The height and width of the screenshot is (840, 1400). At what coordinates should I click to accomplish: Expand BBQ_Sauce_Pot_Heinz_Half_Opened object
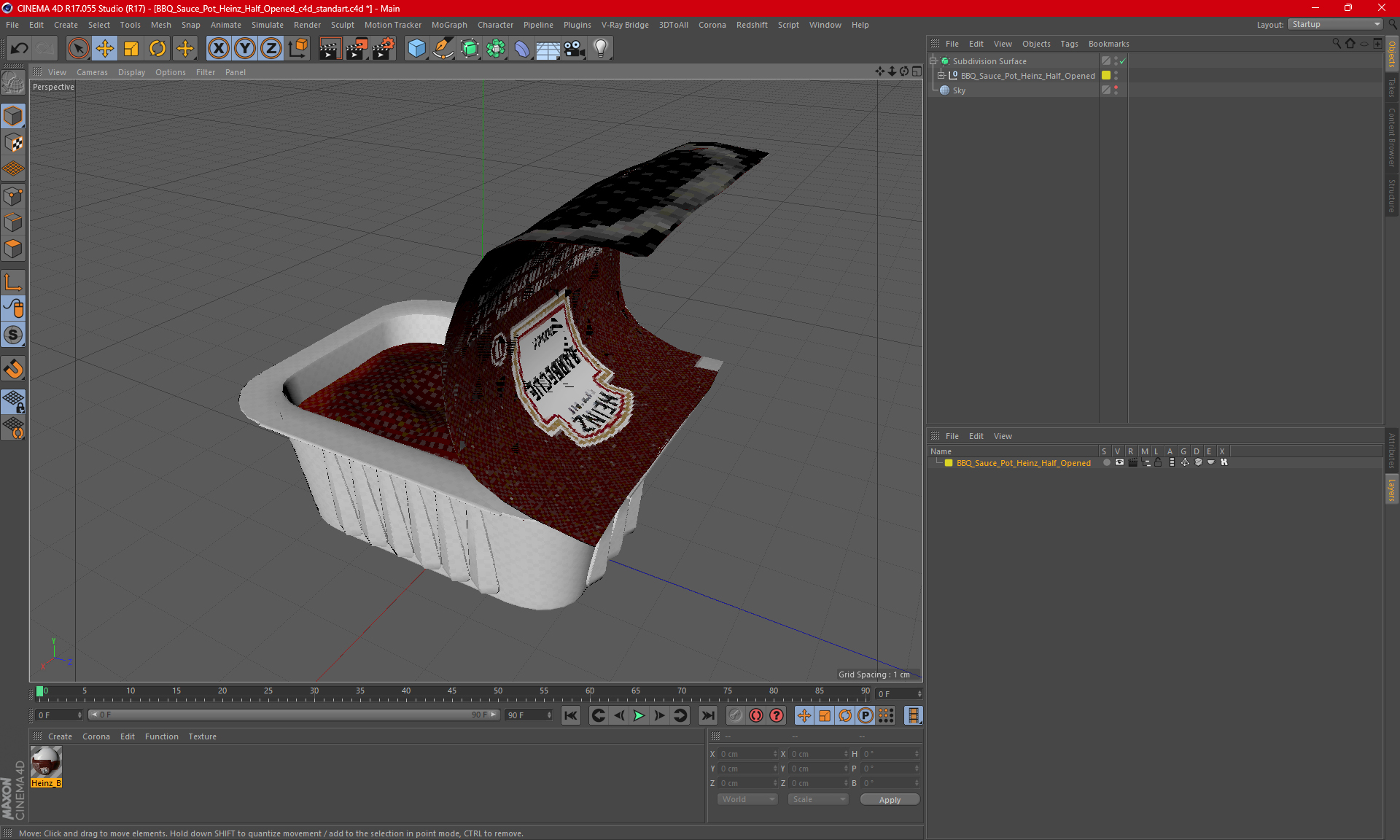941,75
